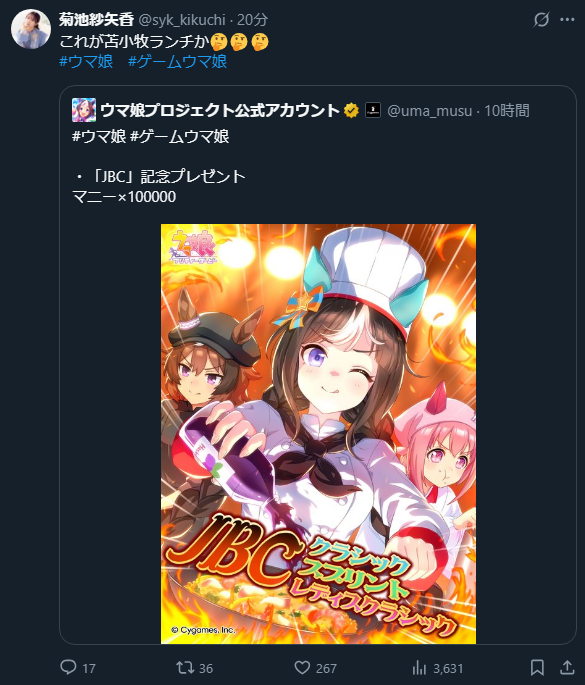Click the gold verified badge

tap(351, 111)
